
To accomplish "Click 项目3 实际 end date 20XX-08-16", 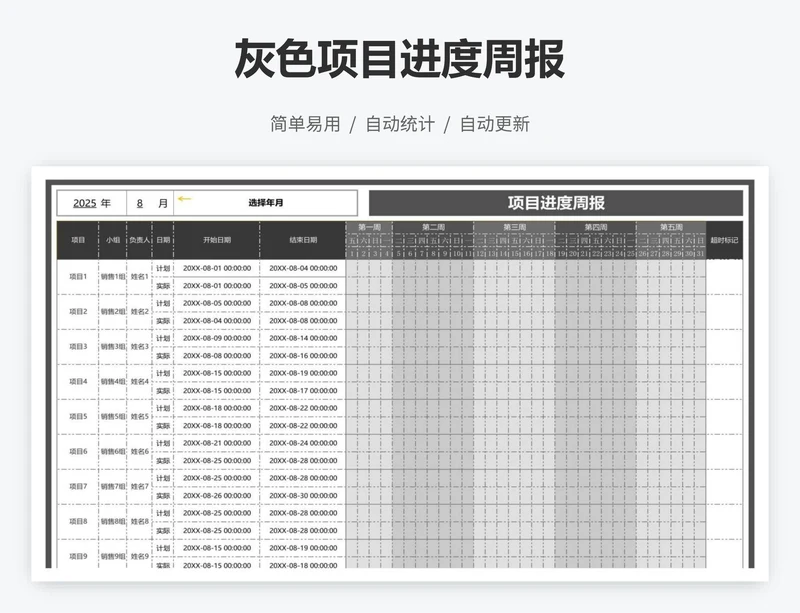I will (303, 356).
